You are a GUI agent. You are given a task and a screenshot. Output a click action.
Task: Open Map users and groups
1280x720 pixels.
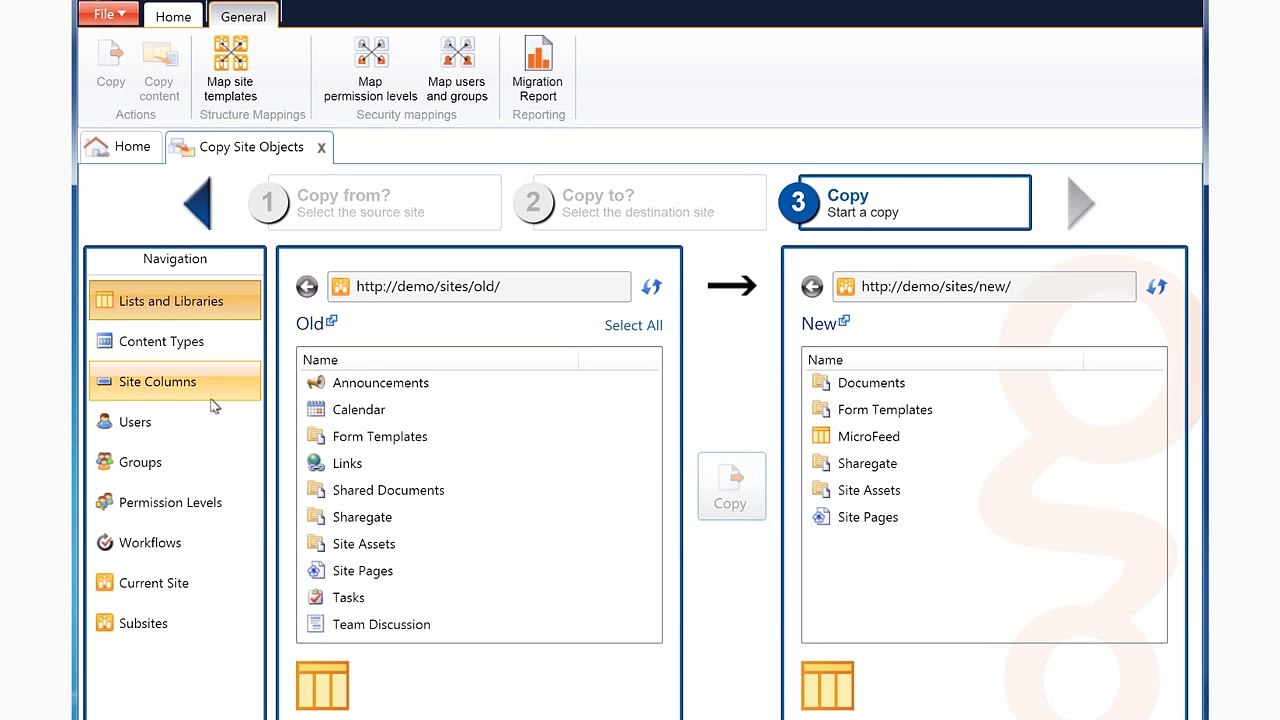click(x=457, y=70)
